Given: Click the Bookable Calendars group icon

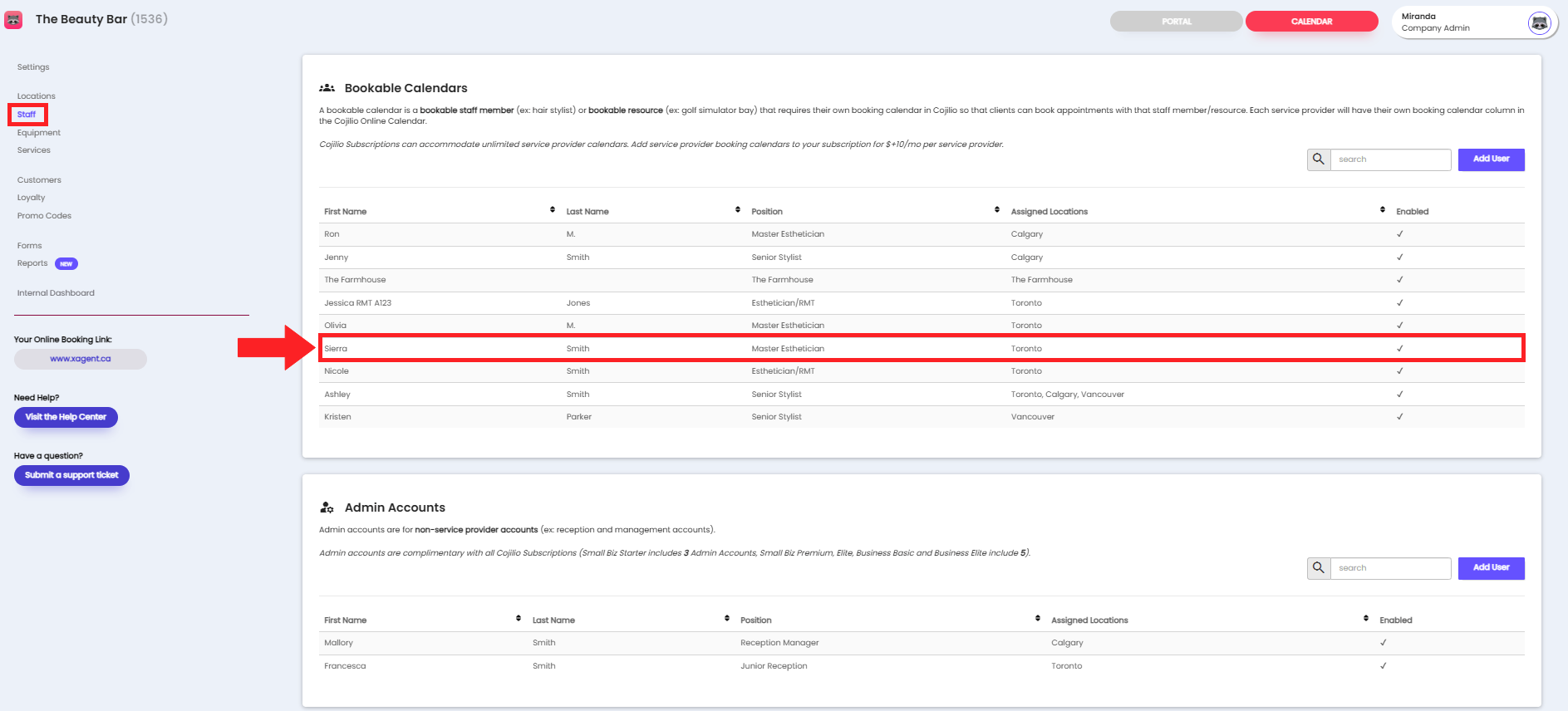Looking at the screenshot, I should (327, 88).
